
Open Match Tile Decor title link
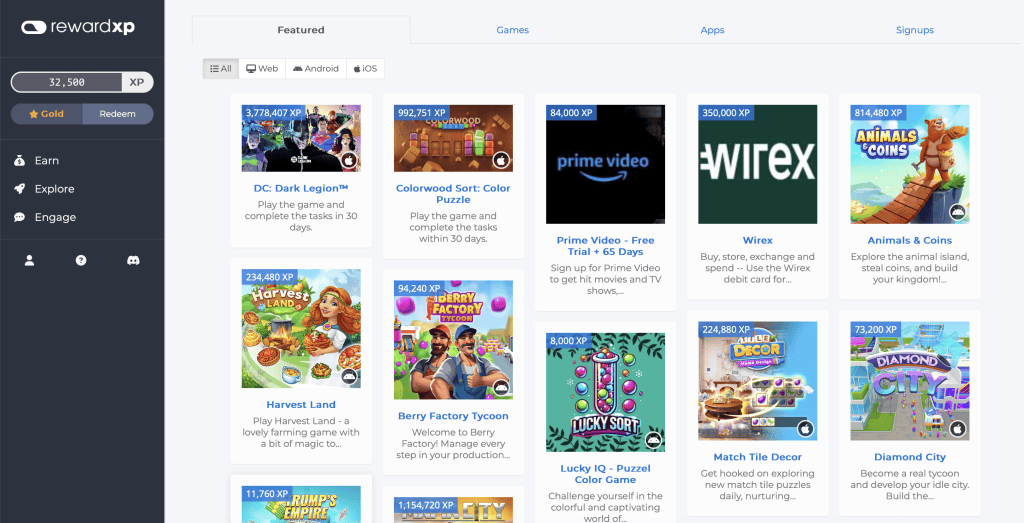pyautogui.click(x=758, y=457)
